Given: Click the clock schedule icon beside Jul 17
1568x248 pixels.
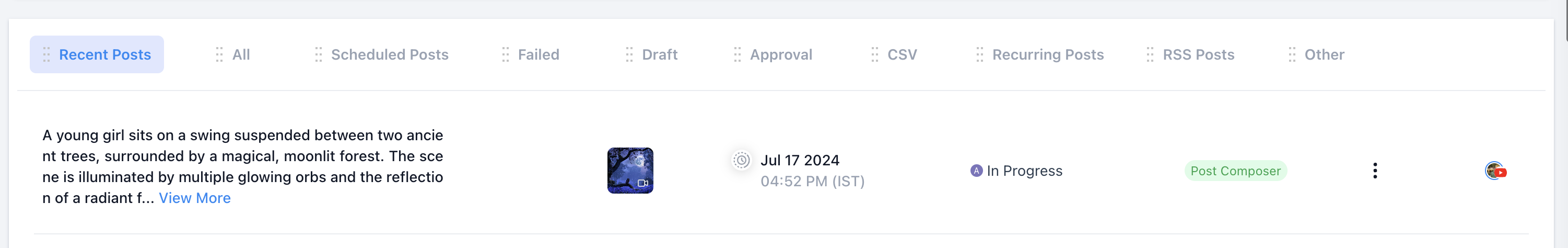Looking at the screenshot, I should tap(741, 160).
